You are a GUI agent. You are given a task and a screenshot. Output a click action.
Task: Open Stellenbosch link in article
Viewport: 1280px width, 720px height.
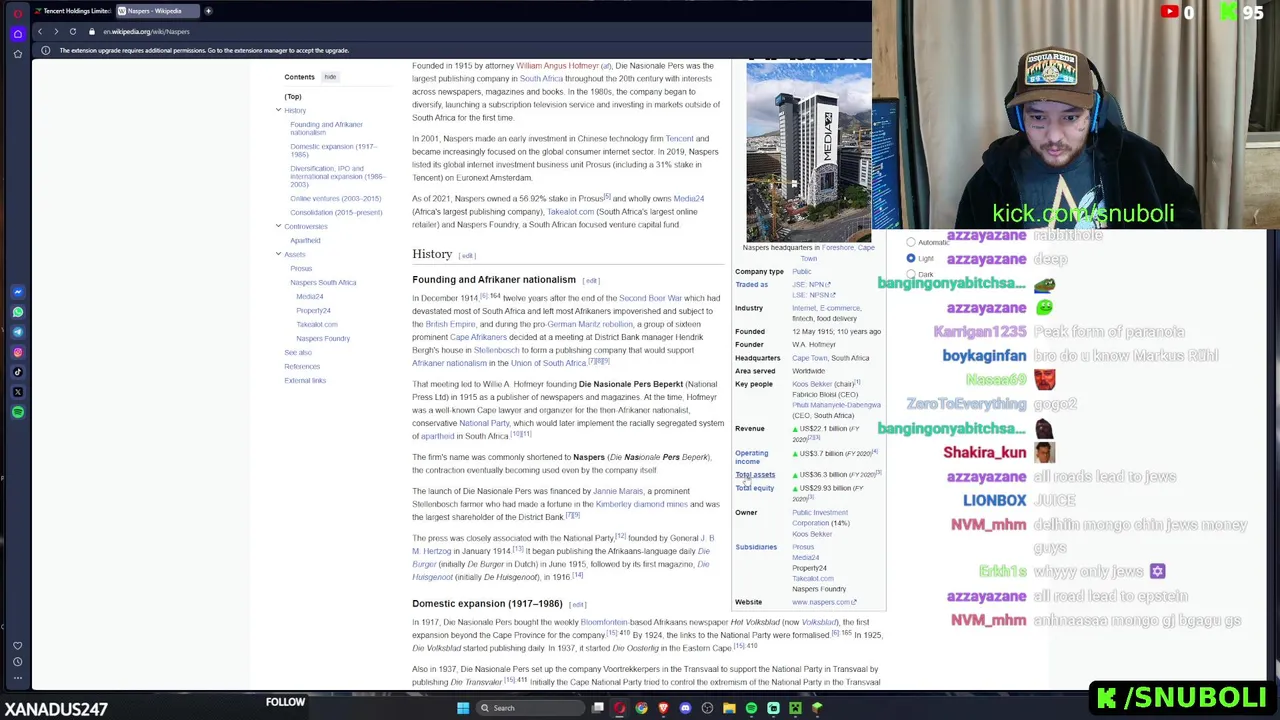(x=496, y=350)
